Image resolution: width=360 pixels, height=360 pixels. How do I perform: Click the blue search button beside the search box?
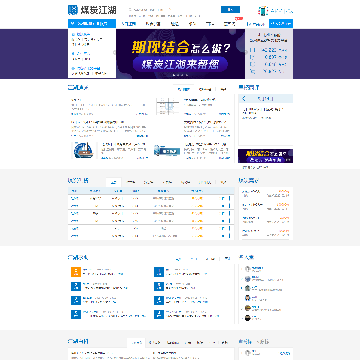pyautogui.click(x=230, y=10)
